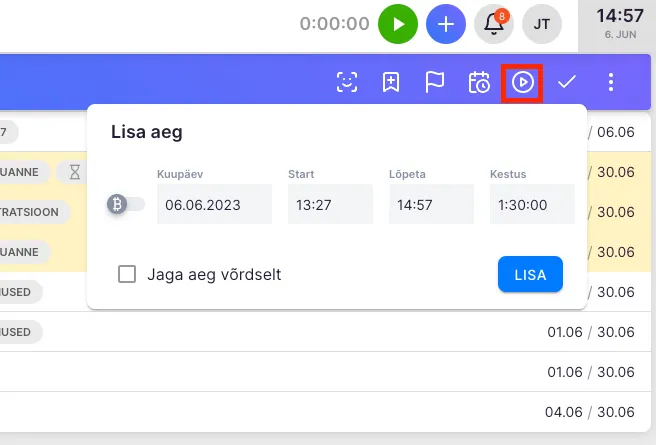Click the face scan icon in toolbar

pos(347,82)
